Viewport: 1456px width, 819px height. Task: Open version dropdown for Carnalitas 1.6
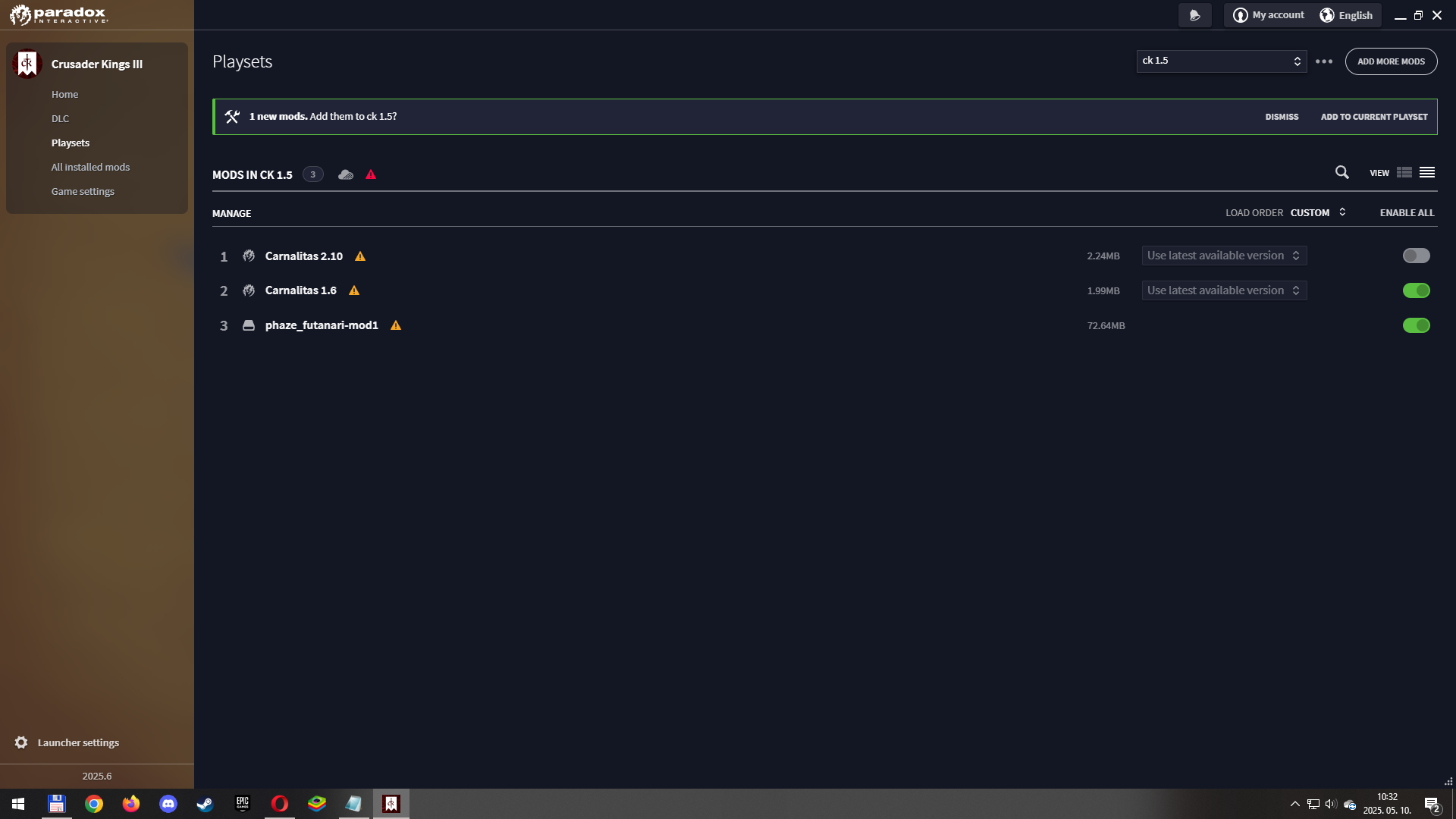pos(1224,290)
